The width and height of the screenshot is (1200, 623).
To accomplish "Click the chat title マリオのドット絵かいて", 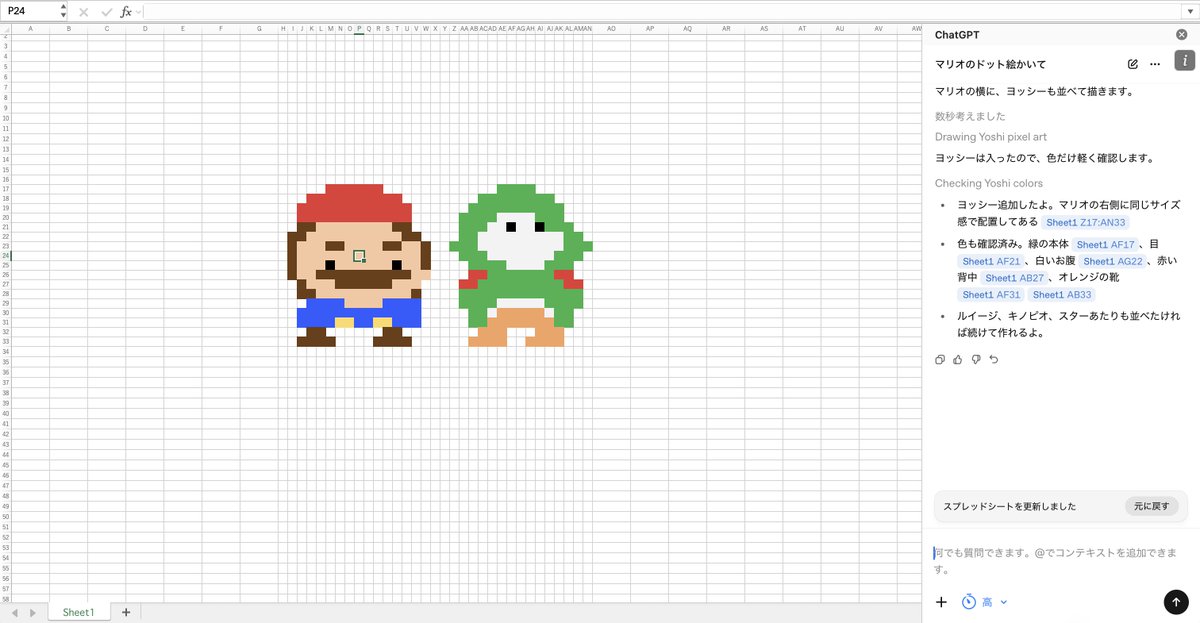I will 990,64.
